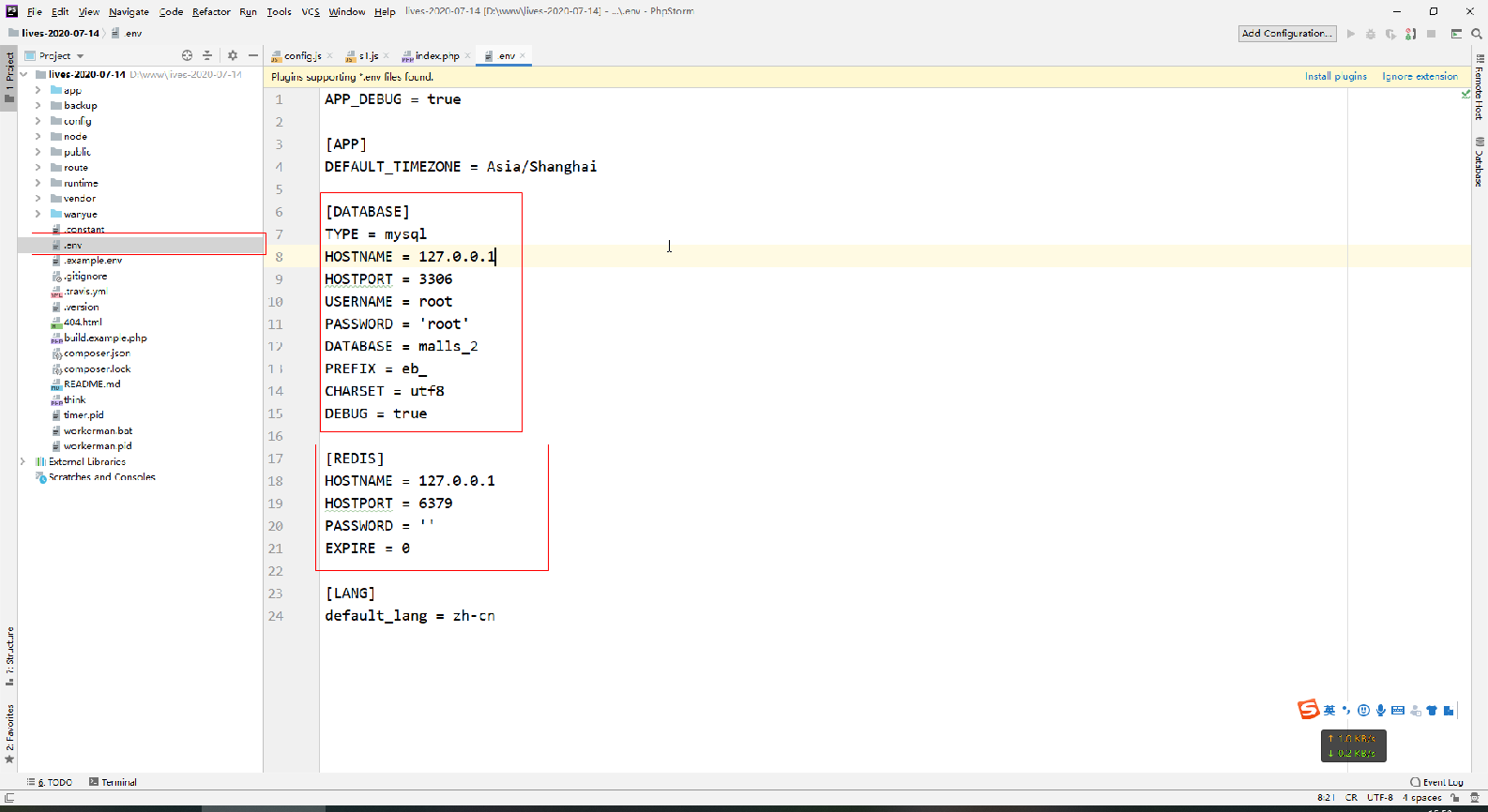Click the inspection profile hector icon

coord(1475,798)
